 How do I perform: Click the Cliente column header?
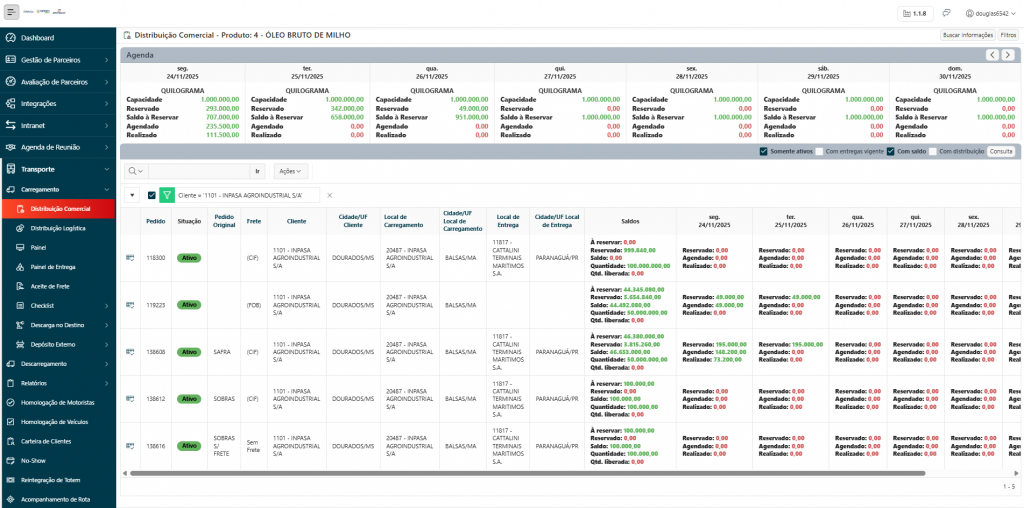pos(296,221)
